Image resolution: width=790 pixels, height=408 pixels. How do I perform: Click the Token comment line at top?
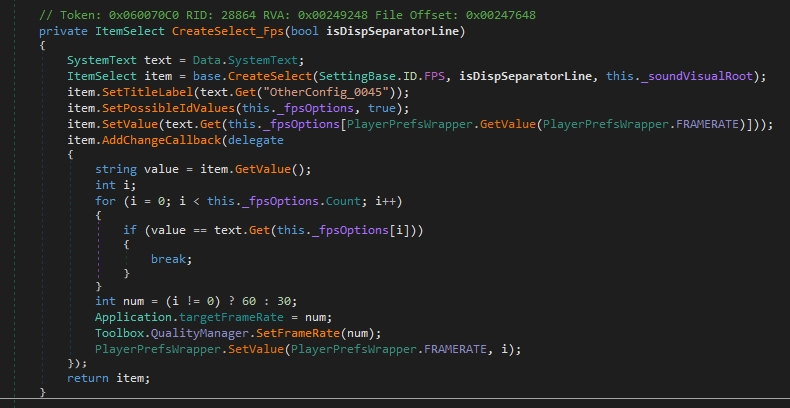pyautogui.click(x=287, y=16)
